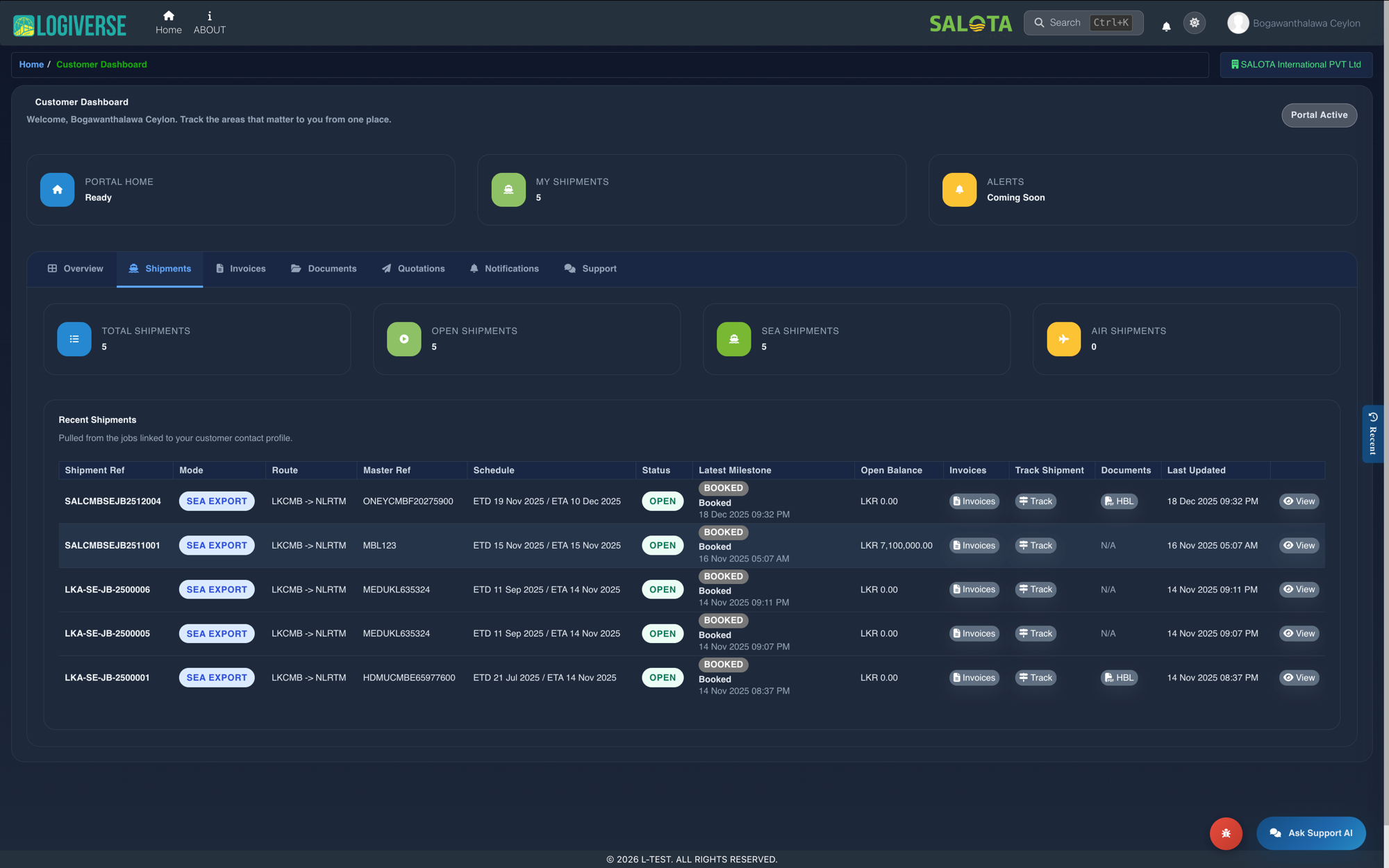Open the Quotations tab
The image size is (1389, 868).
point(413,269)
